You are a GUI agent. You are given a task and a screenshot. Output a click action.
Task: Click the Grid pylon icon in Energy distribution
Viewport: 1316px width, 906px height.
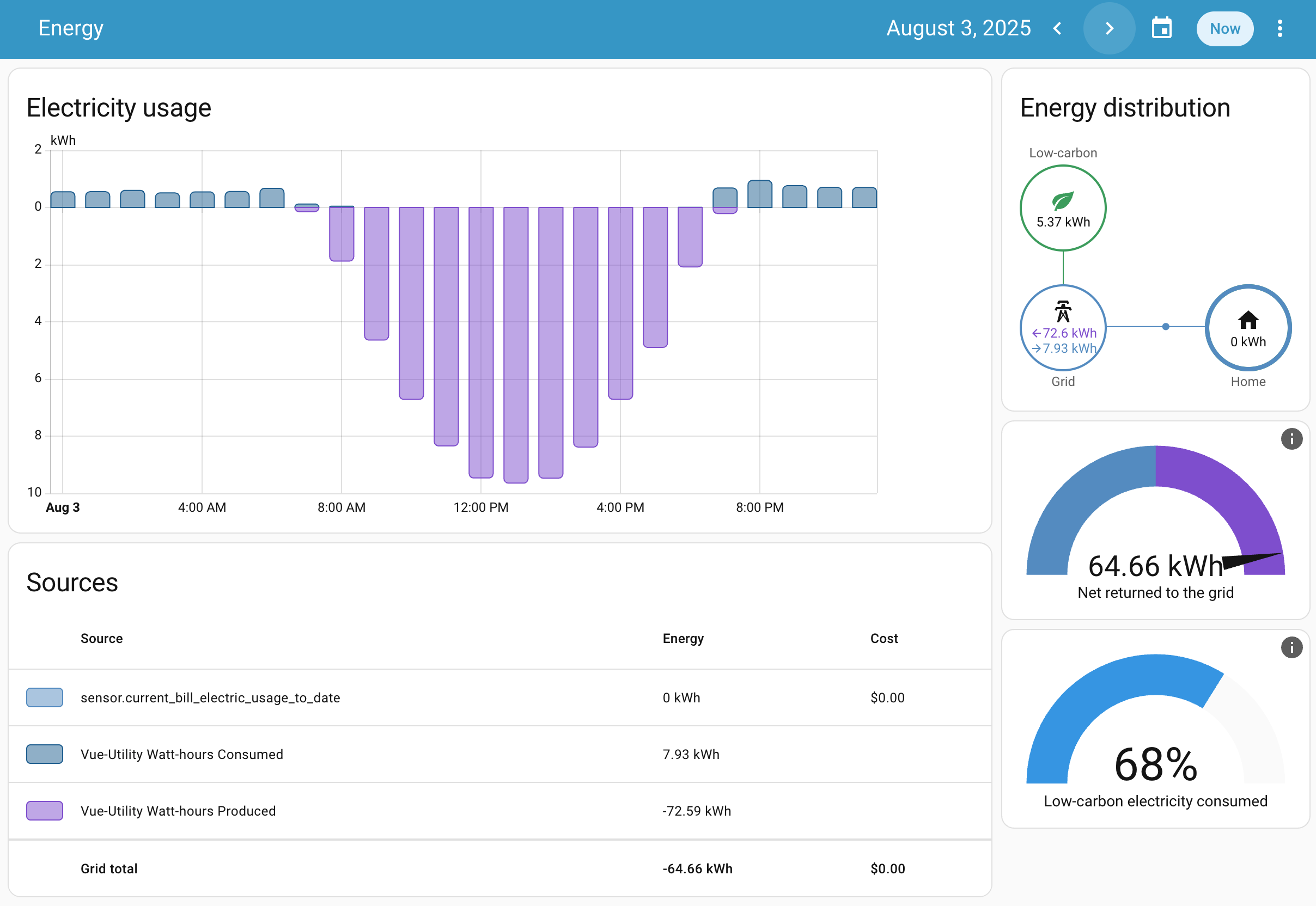pos(1062,311)
